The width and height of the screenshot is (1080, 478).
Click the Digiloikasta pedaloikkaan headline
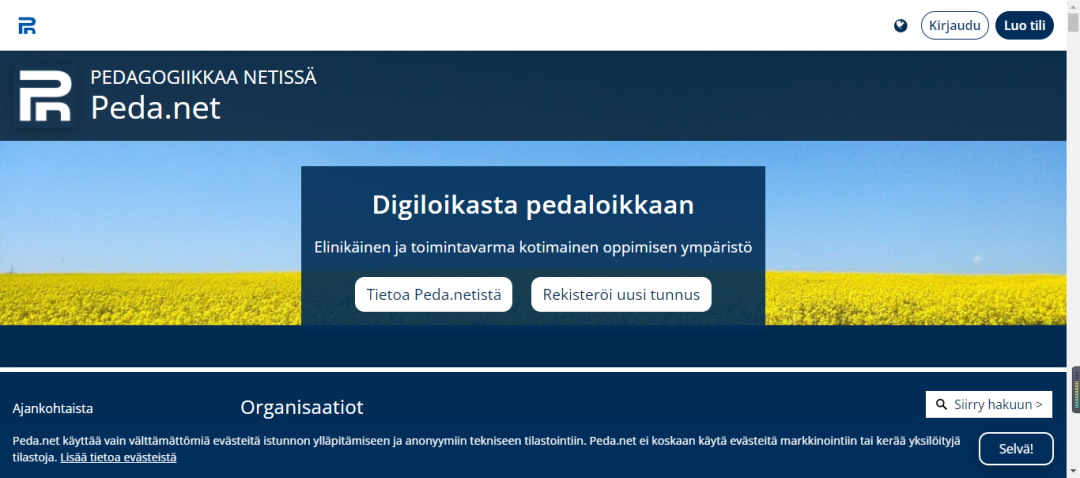(x=533, y=205)
